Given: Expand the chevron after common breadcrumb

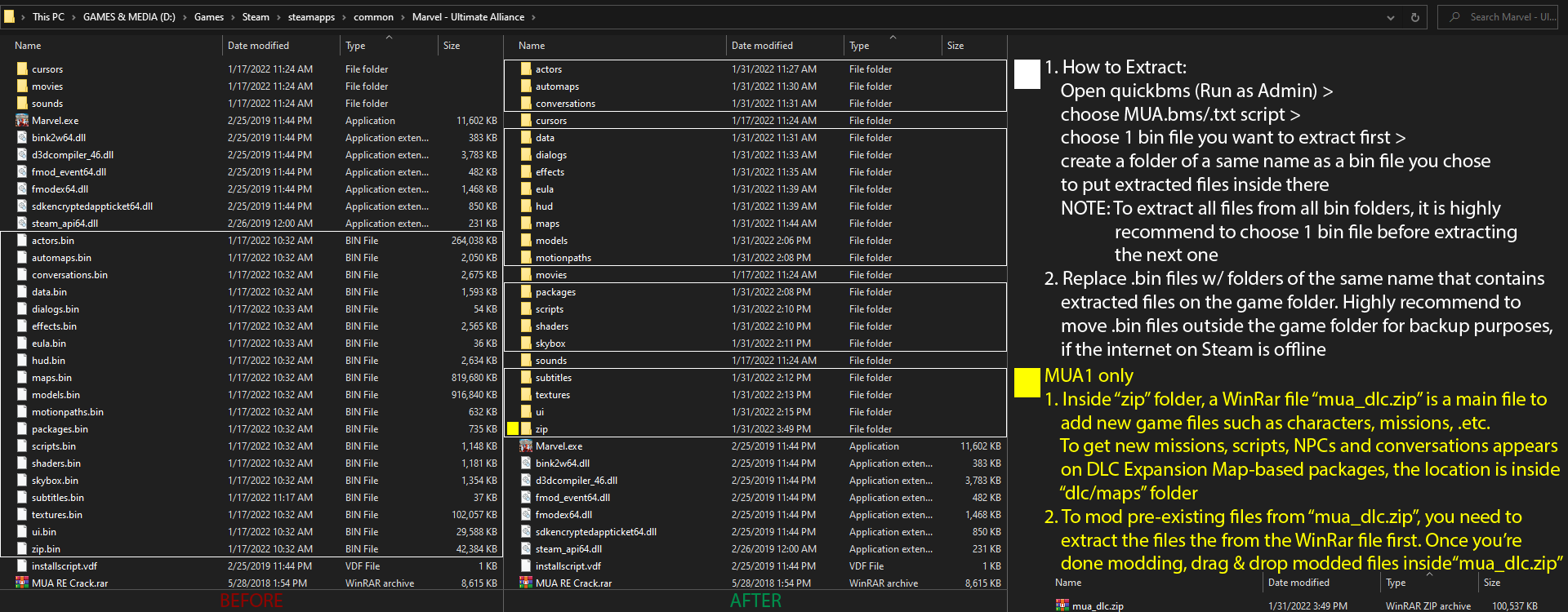Looking at the screenshot, I should tap(403, 17).
